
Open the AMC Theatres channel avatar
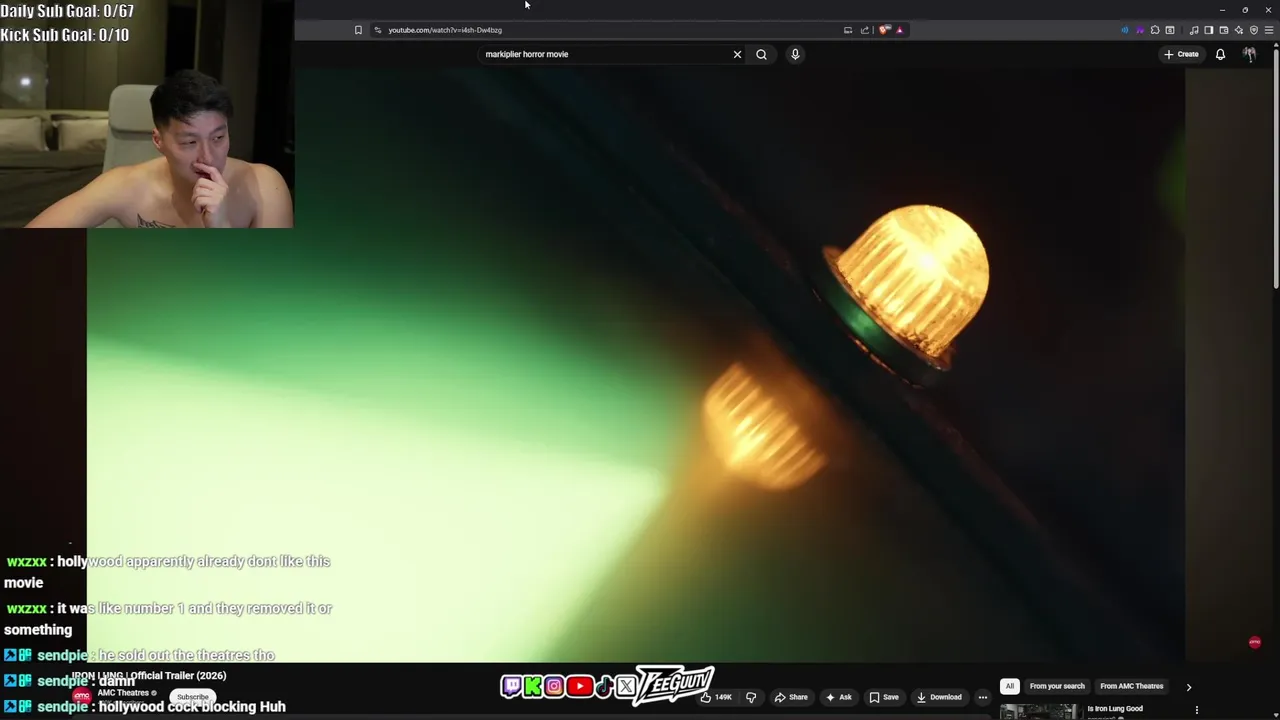(x=81, y=696)
